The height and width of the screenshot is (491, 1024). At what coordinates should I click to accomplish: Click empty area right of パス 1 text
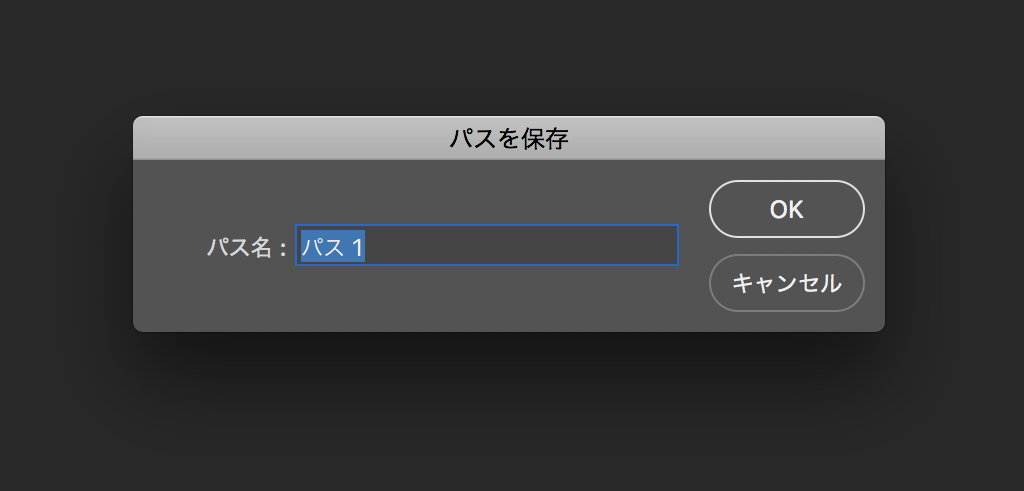pos(521,245)
